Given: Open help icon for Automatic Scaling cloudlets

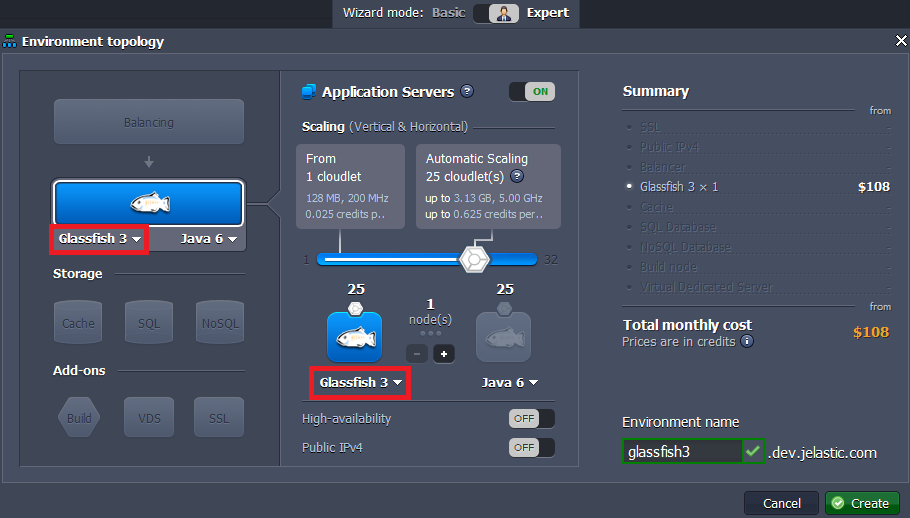Looking at the screenshot, I should coord(517,176).
